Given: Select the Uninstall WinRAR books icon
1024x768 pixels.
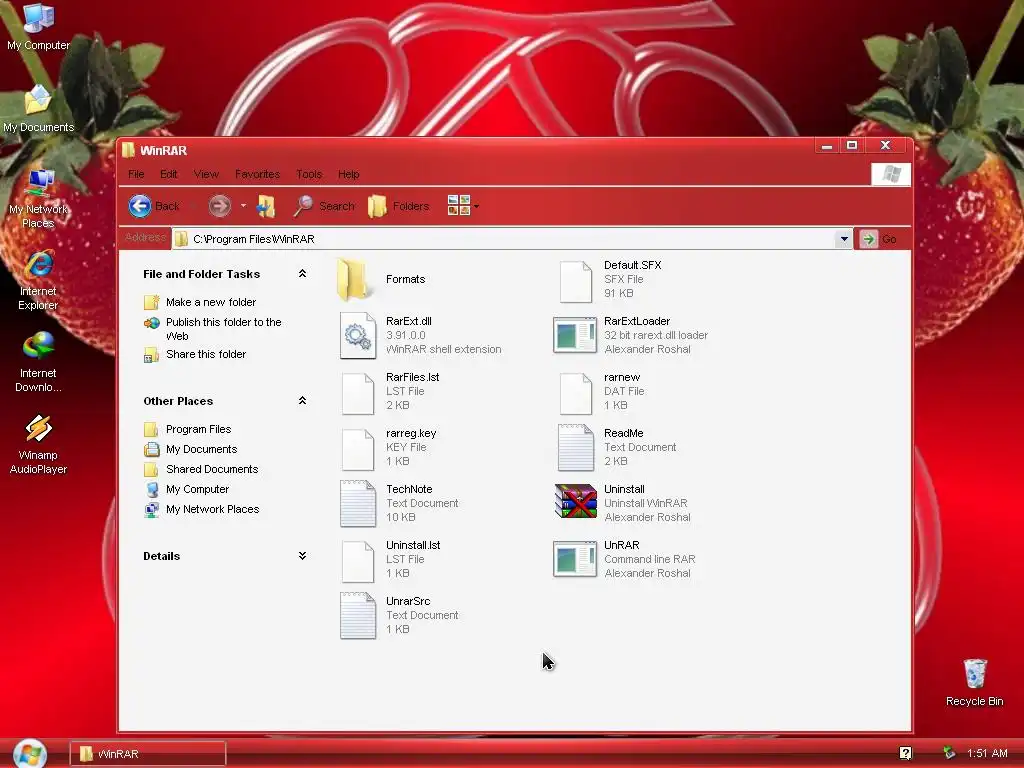Looking at the screenshot, I should pyautogui.click(x=575, y=501).
